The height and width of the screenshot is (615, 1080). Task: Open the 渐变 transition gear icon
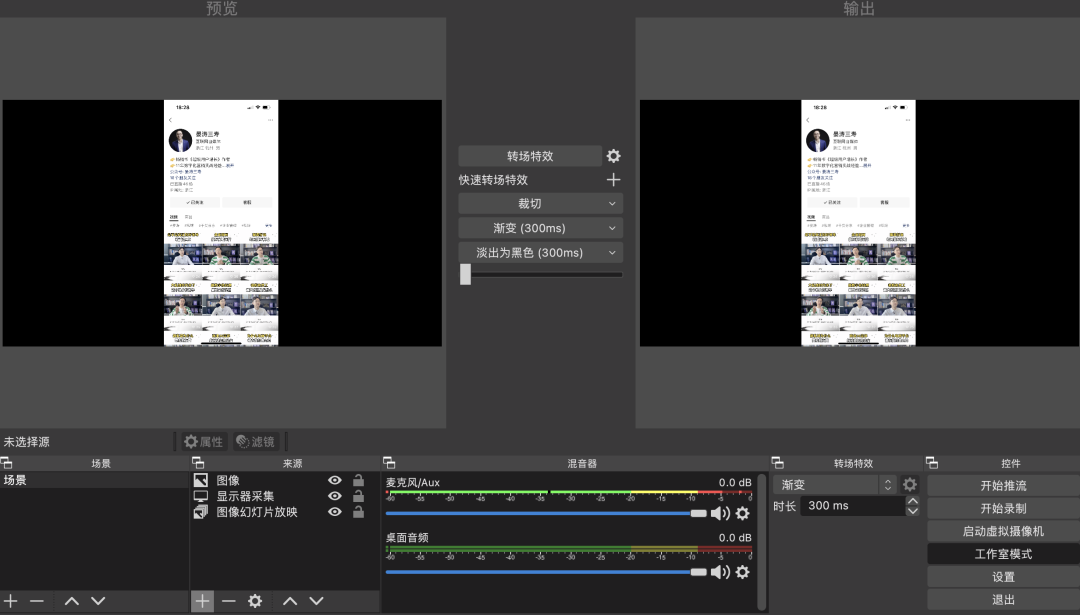(x=909, y=483)
